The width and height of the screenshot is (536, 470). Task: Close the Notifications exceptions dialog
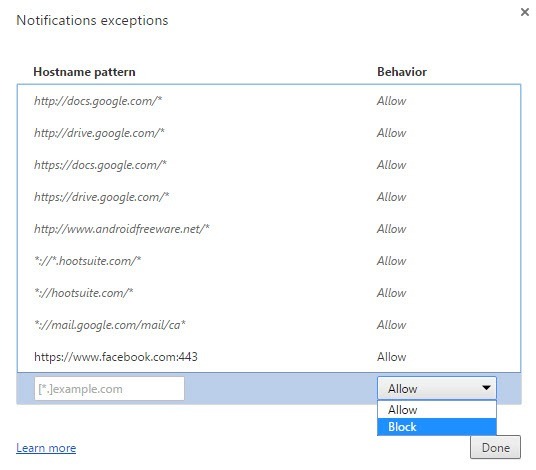pos(524,12)
